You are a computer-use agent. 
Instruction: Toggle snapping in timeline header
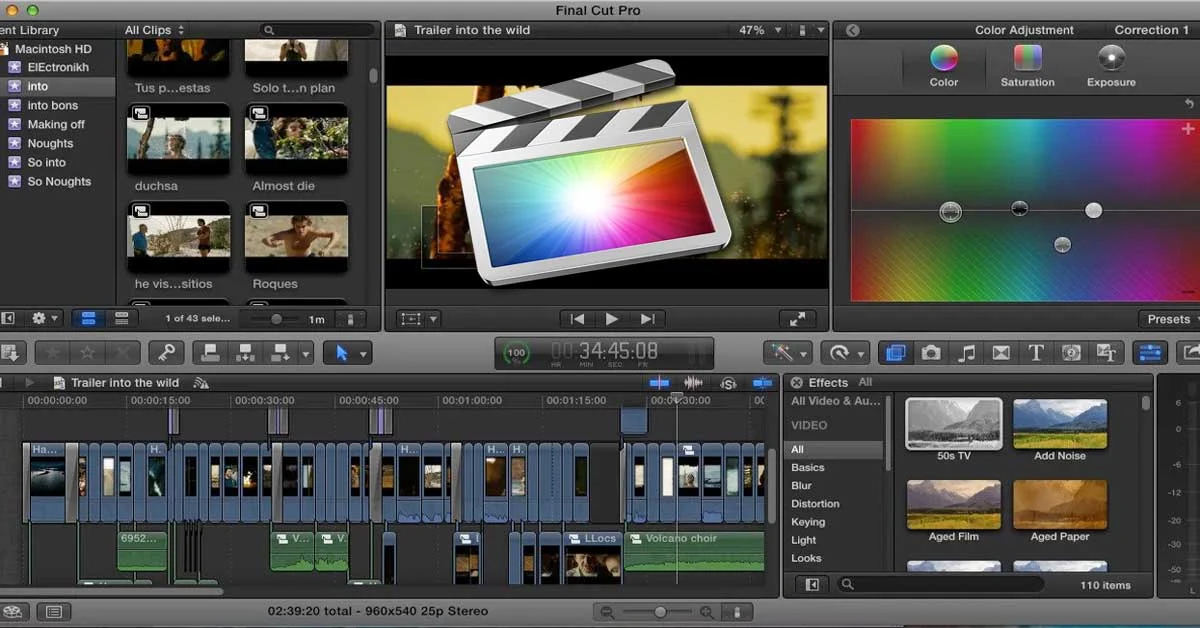[x=763, y=383]
